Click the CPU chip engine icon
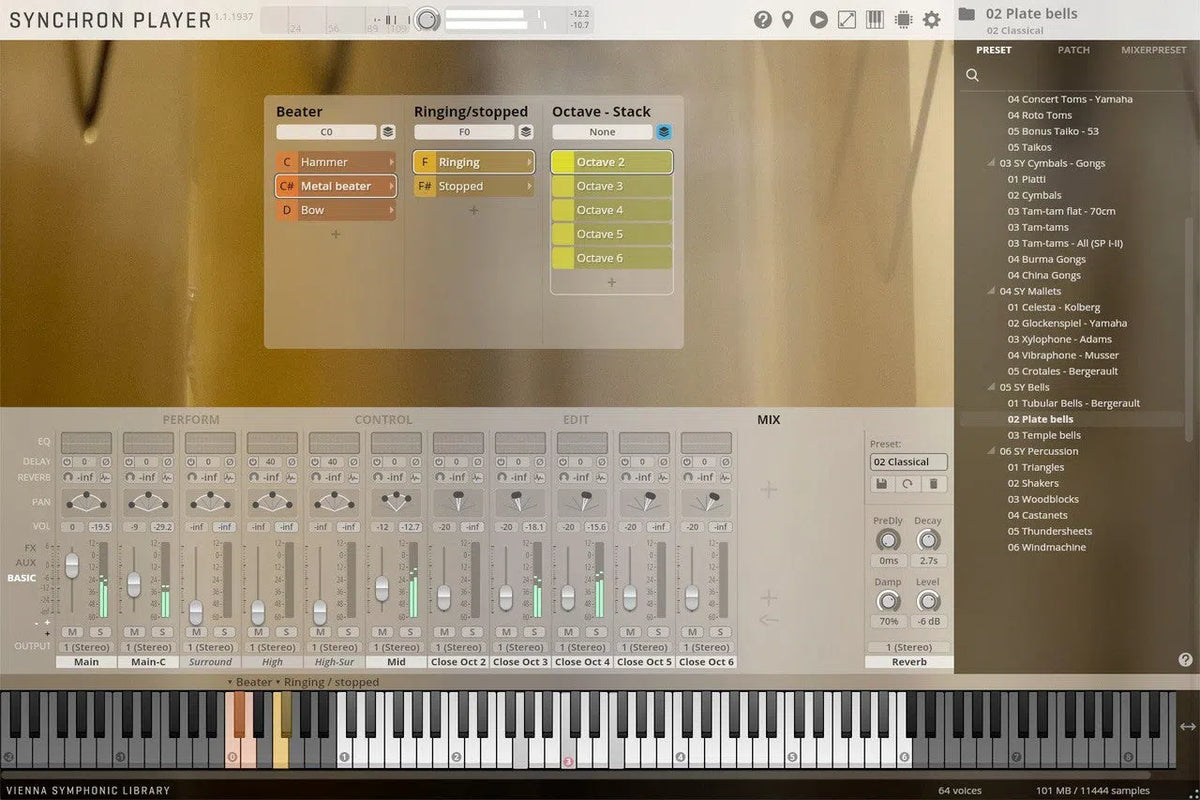This screenshot has height=800, width=1200. click(903, 20)
